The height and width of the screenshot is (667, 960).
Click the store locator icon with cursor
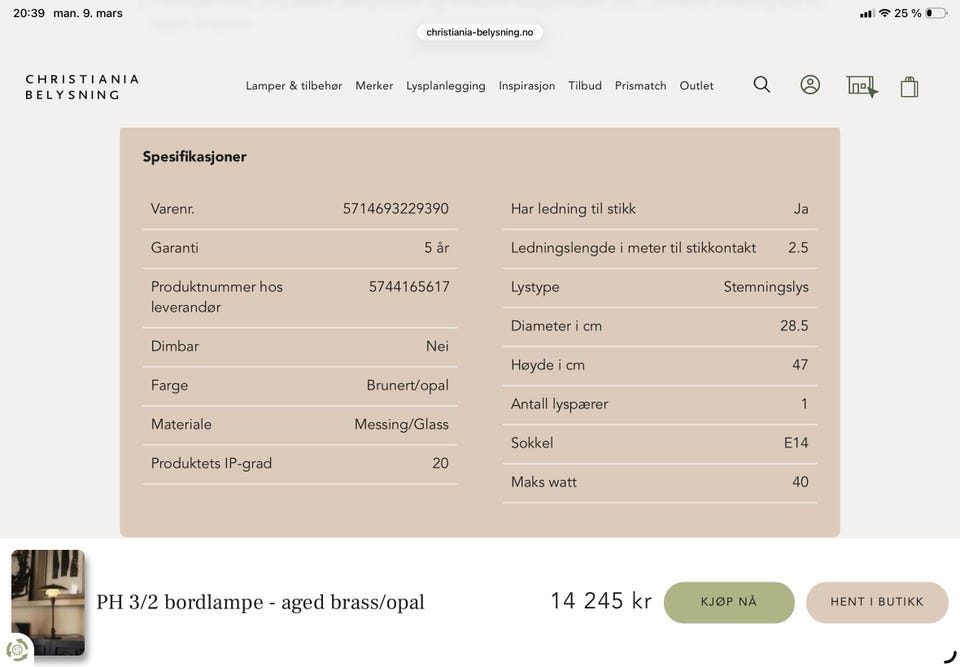coord(861,86)
